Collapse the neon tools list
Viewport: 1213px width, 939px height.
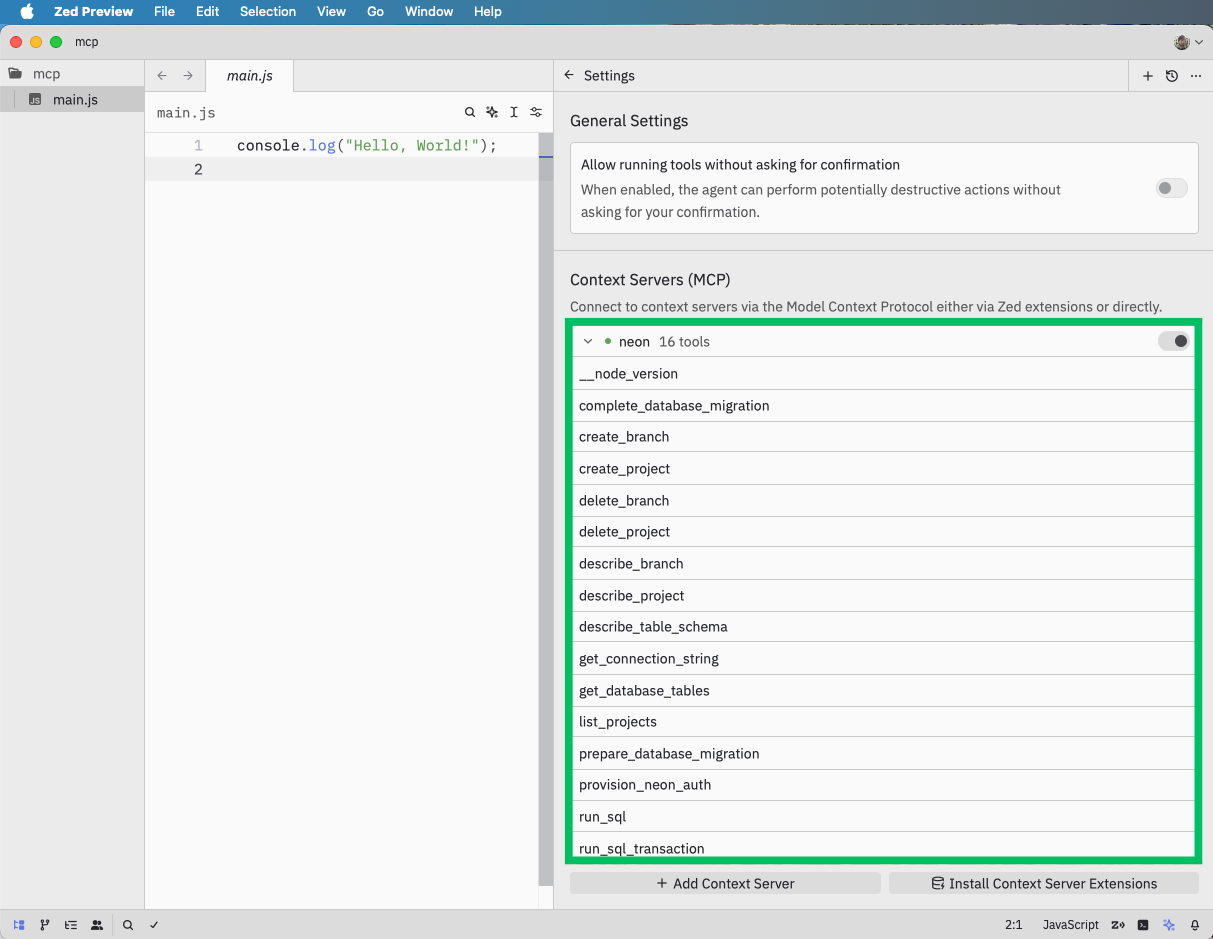click(x=588, y=342)
